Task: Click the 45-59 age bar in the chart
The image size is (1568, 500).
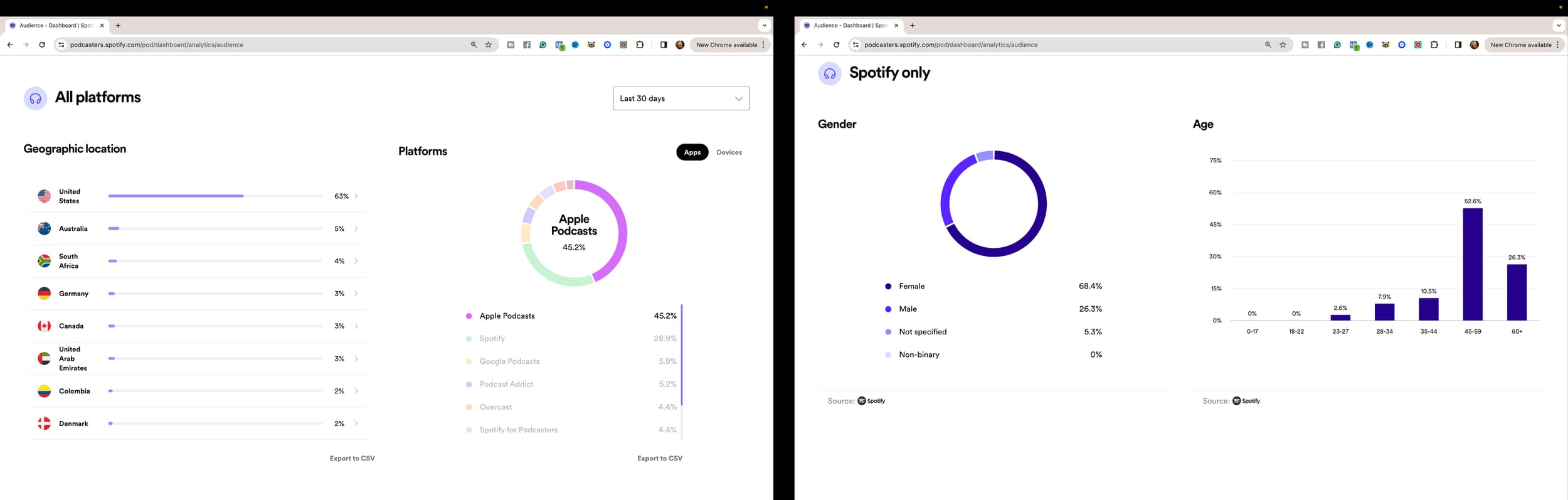Action: pyautogui.click(x=1473, y=264)
